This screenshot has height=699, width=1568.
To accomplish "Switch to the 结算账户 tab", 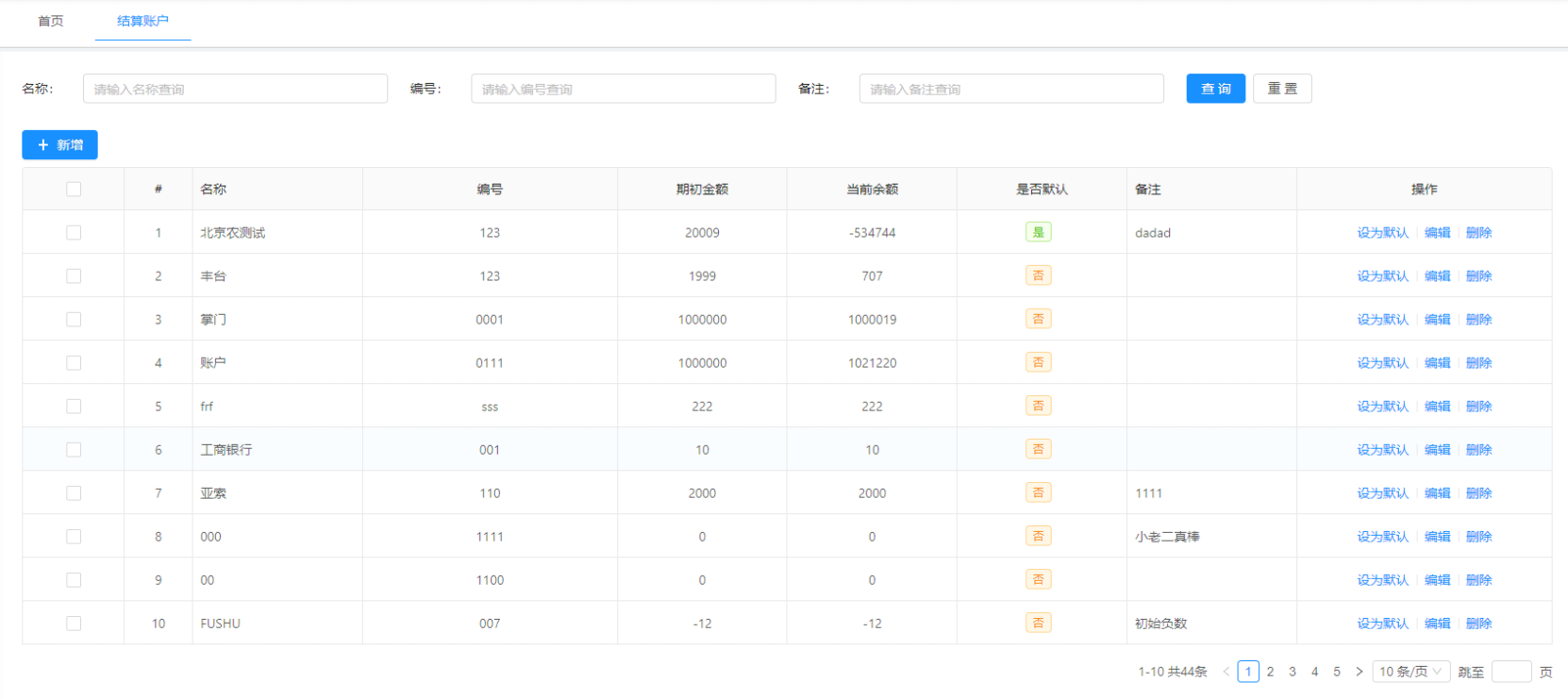I will (x=142, y=21).
